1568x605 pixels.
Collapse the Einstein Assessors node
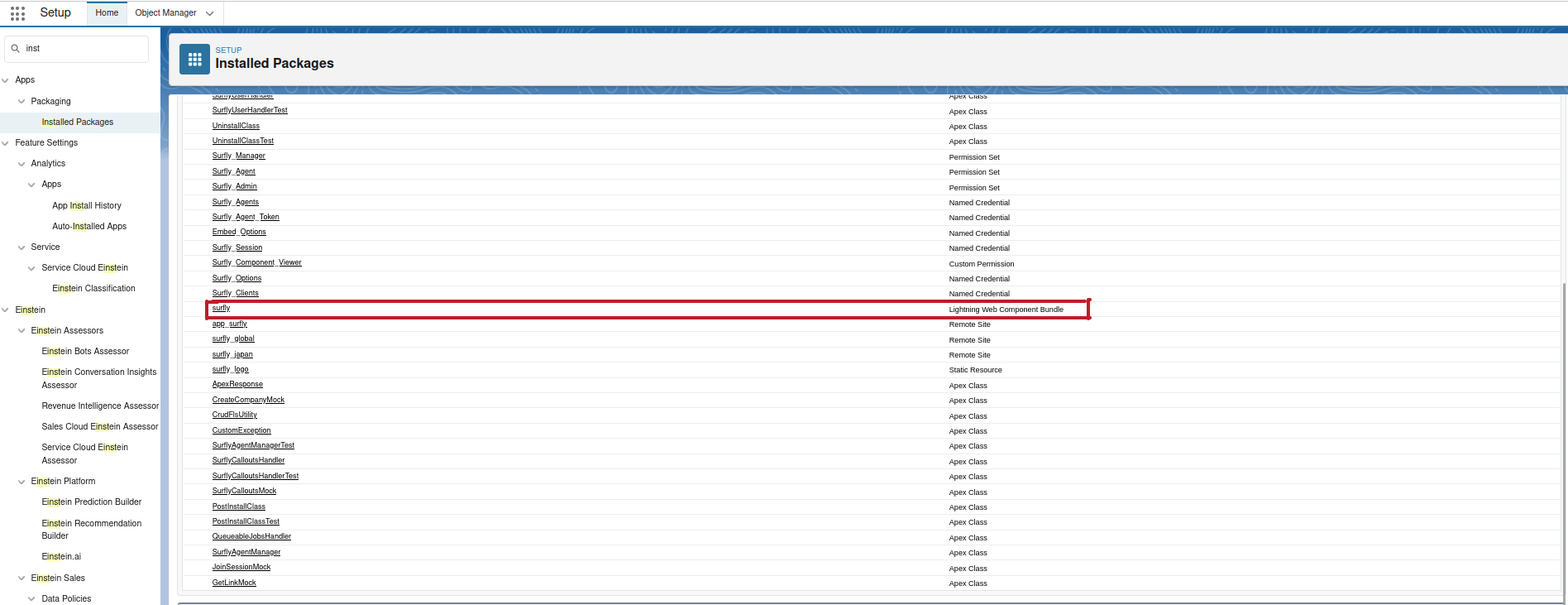[22, 331]
